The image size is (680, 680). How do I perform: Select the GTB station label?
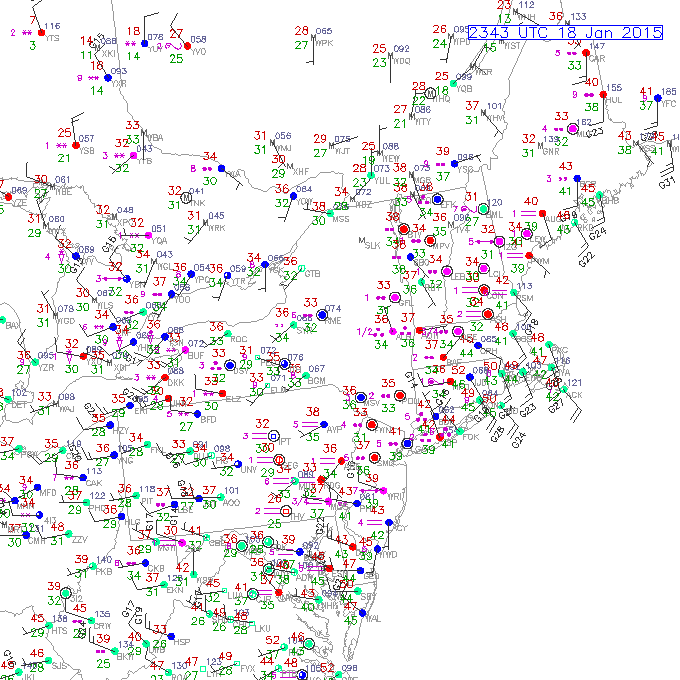[312, 274]
